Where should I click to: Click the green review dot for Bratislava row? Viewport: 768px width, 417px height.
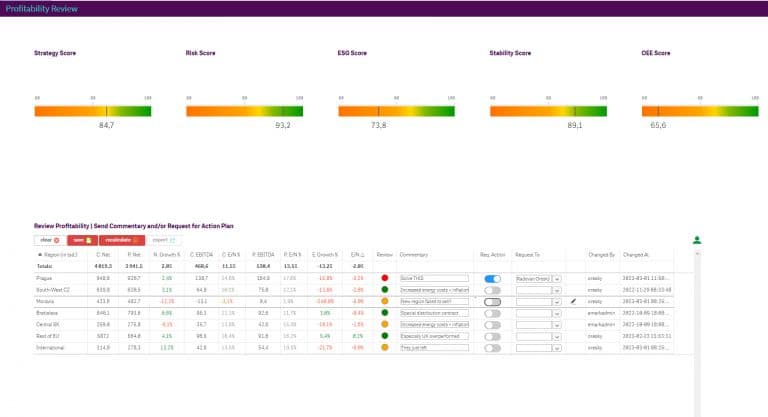(385, 313)
